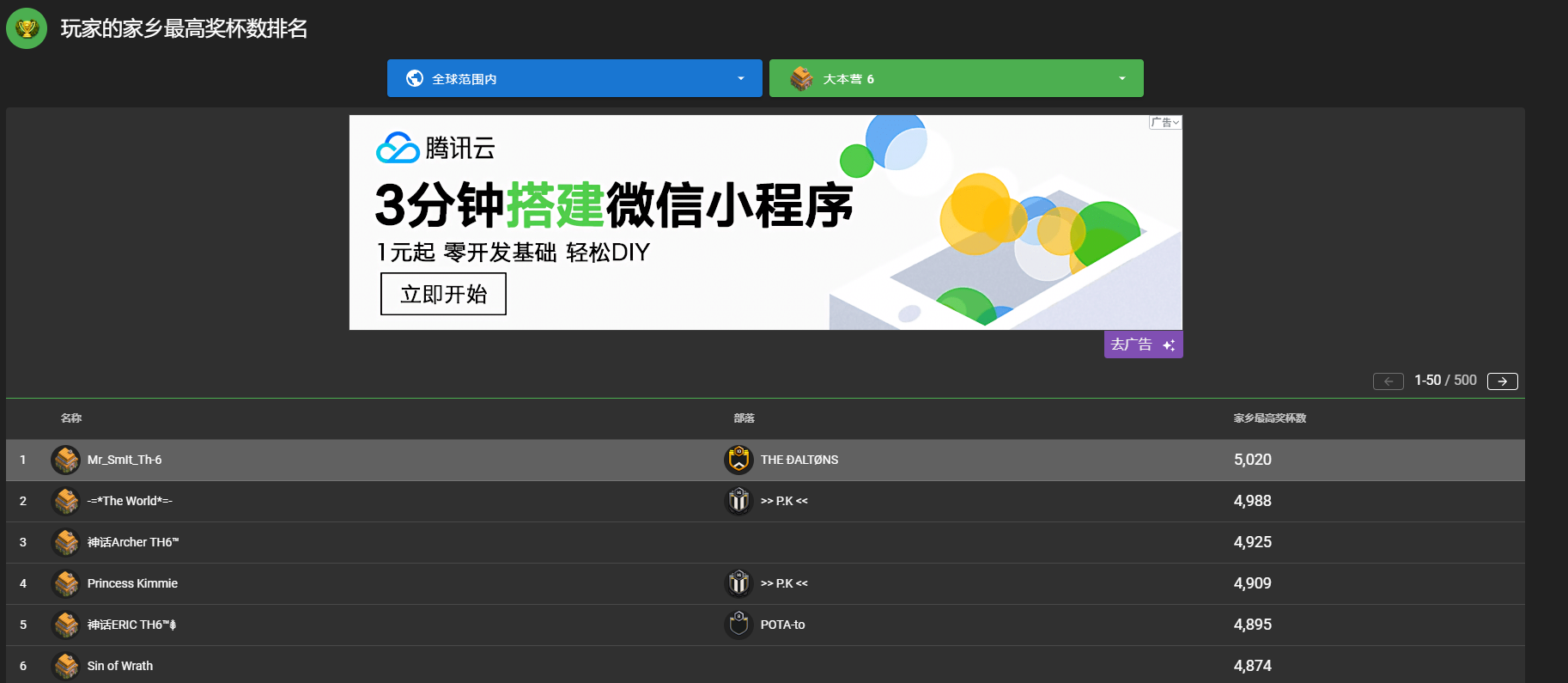Open player 神话ERIC TH6™
This screenshot has height=683, width=1568.
(131, 625)
